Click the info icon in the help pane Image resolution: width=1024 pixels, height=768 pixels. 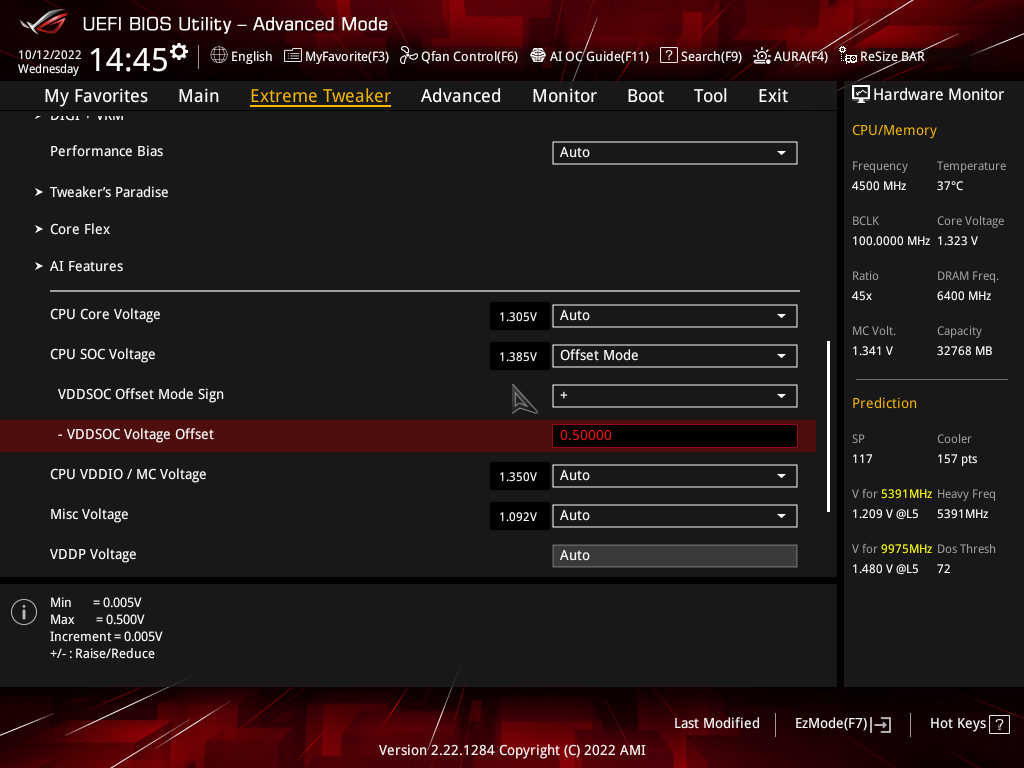24,612
